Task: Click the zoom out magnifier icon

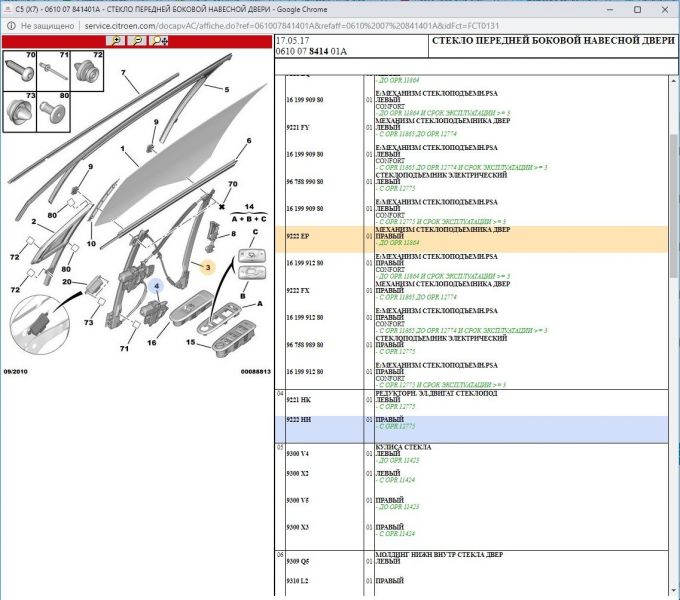Action: click(137, 41)
